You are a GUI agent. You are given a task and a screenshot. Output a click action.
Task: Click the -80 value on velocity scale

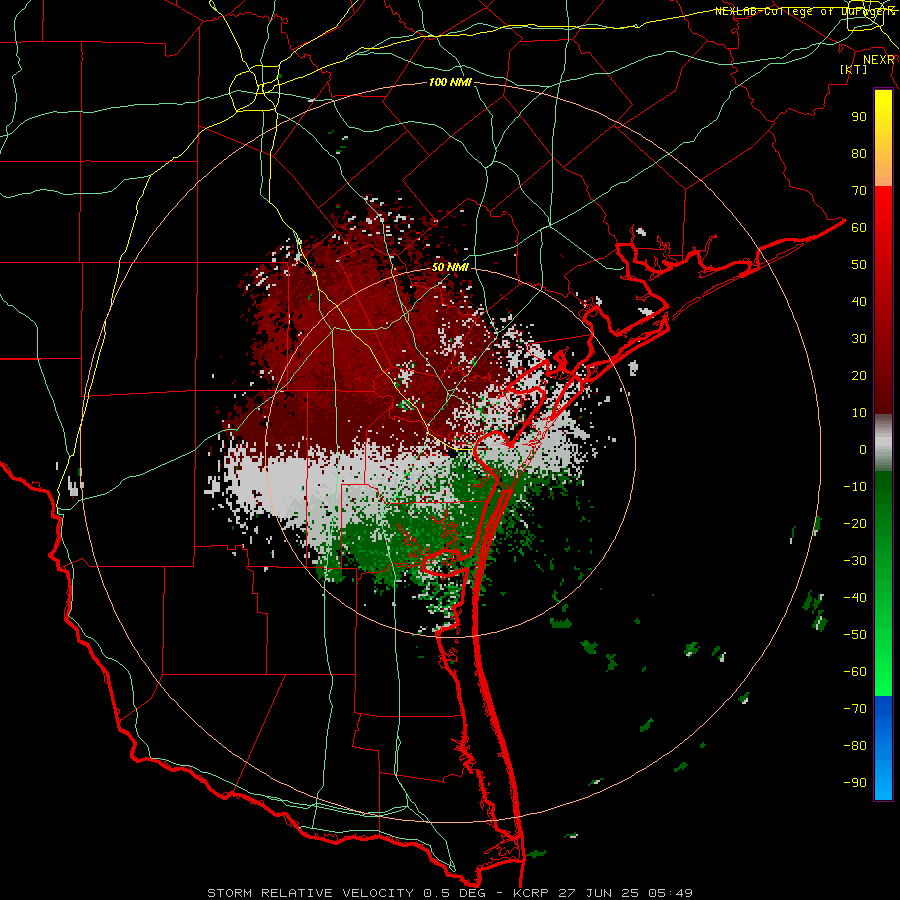click(855, 746)
